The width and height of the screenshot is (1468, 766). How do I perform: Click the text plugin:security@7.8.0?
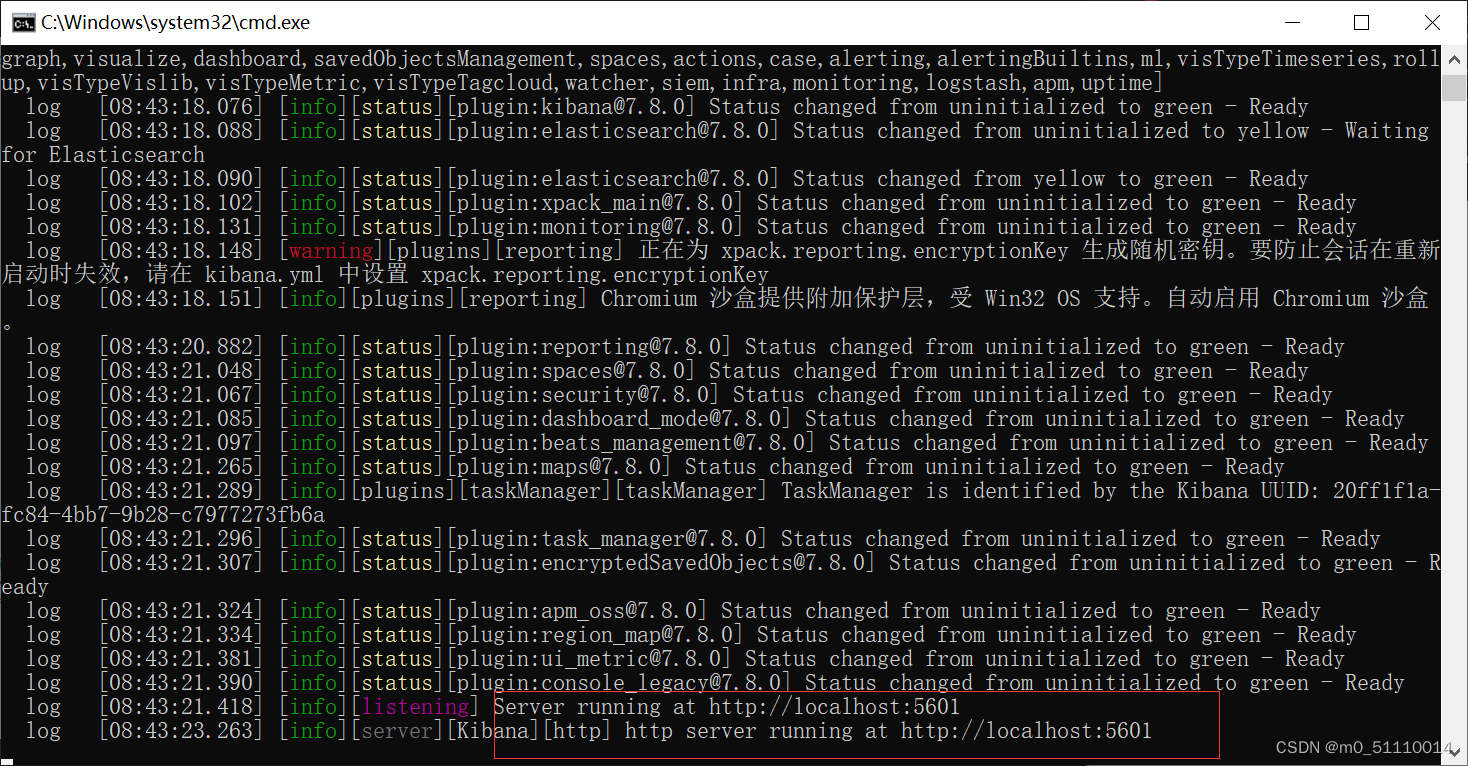tap(584, 395)
